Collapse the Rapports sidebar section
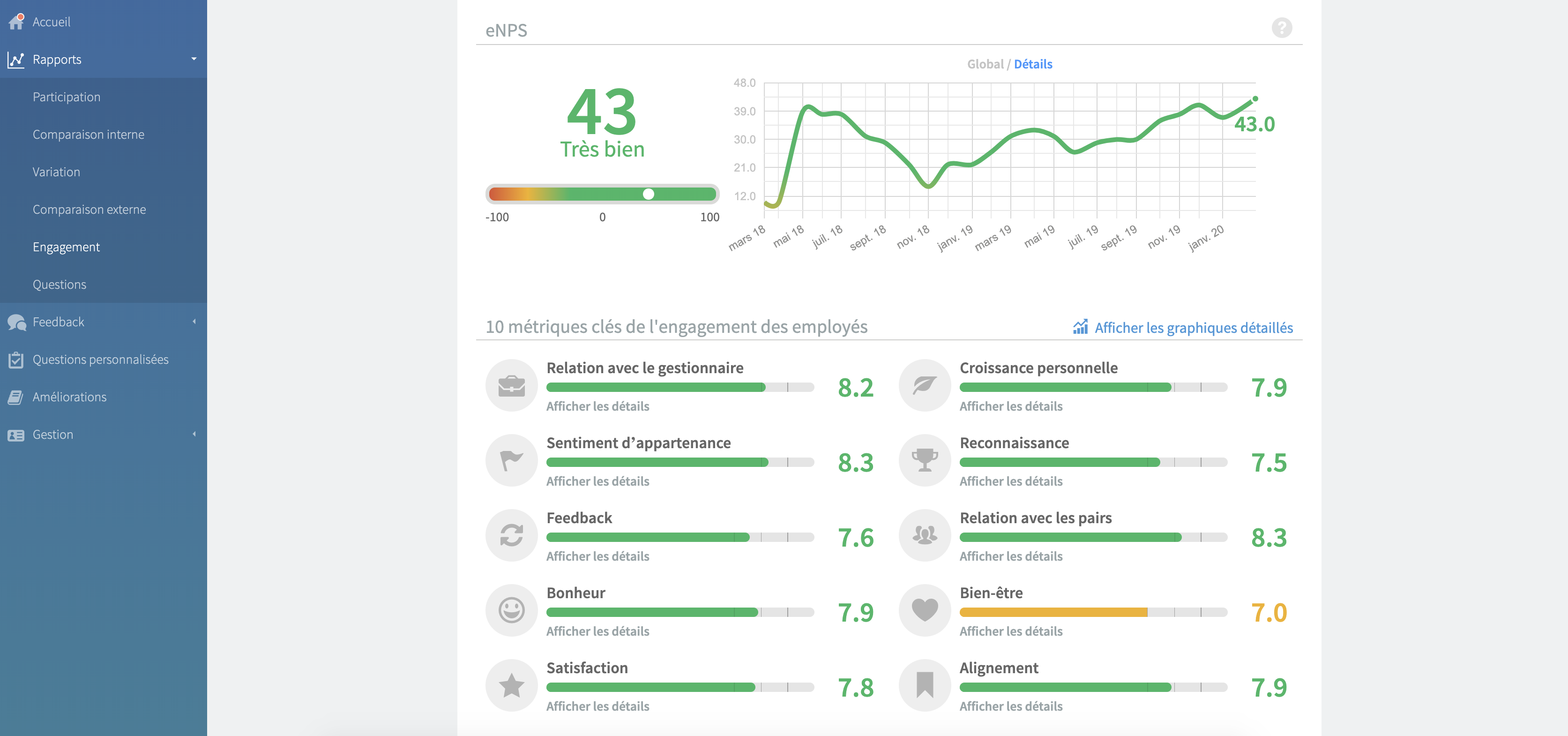This screenshot has height=736, width=1568. click(x=194, y=59)
